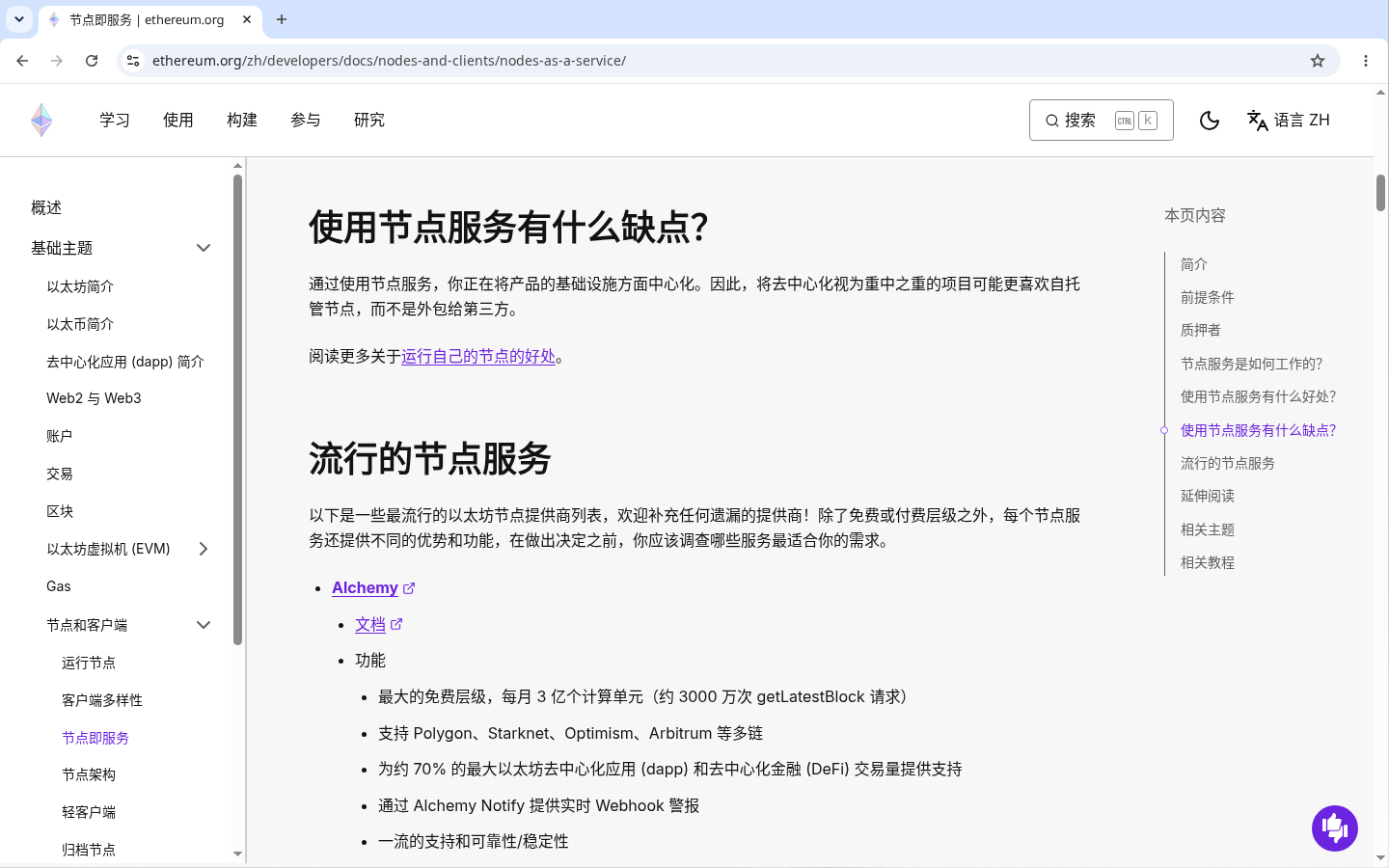Click the purple feedback thumbs-up button
The height and width of the screenshot is (868, 1389).
coord(1335,828)
